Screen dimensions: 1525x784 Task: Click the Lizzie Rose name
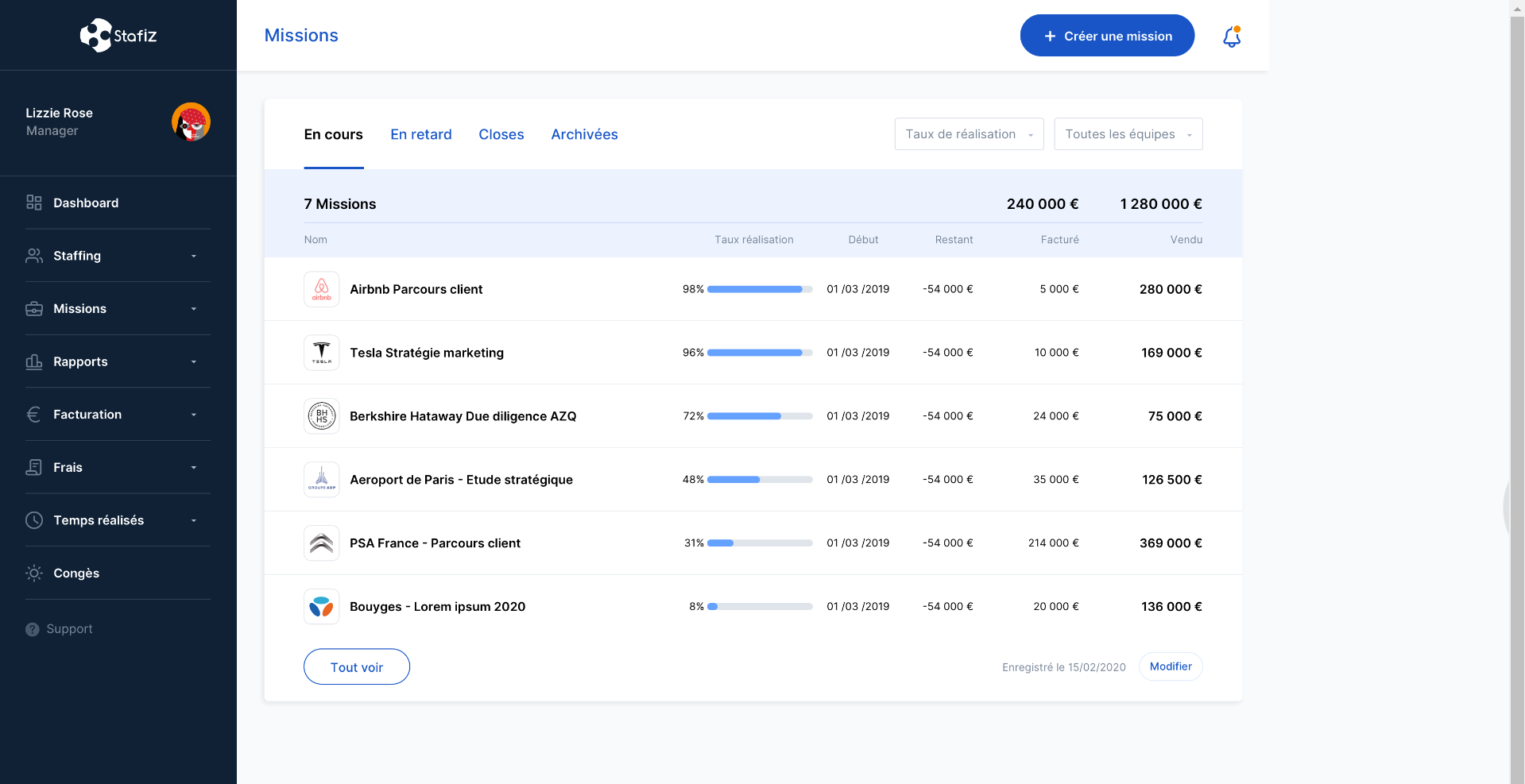click(x=59, y=113)
